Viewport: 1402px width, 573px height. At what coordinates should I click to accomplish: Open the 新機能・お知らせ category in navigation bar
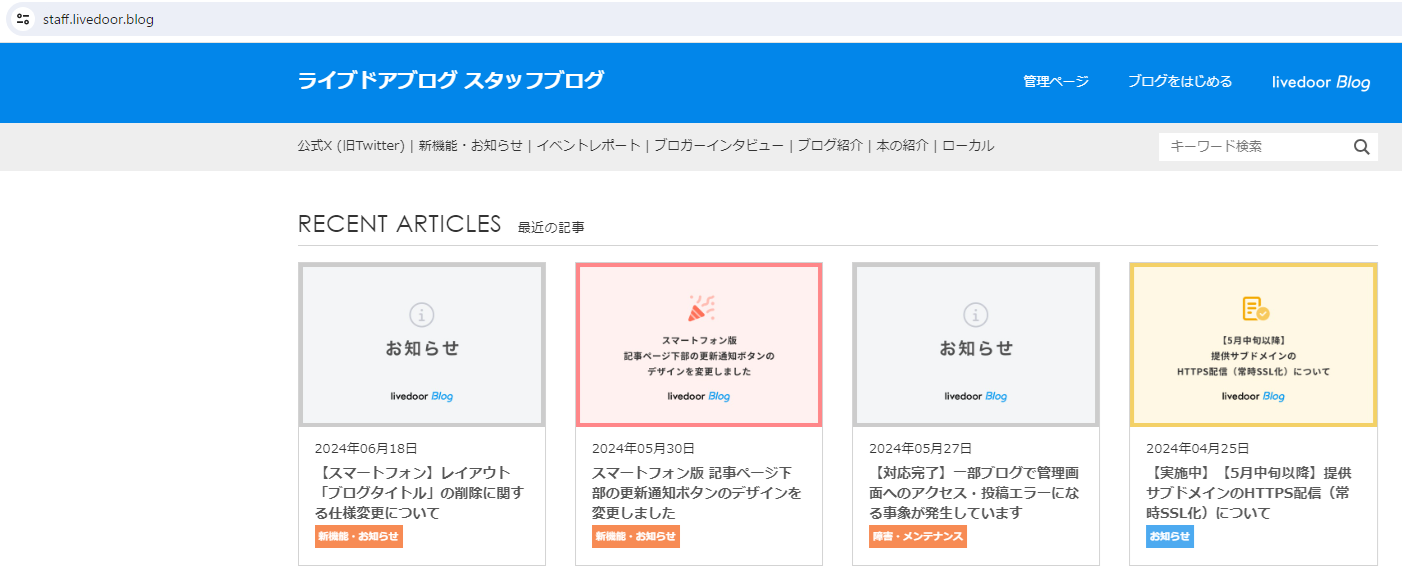(471, 146)
